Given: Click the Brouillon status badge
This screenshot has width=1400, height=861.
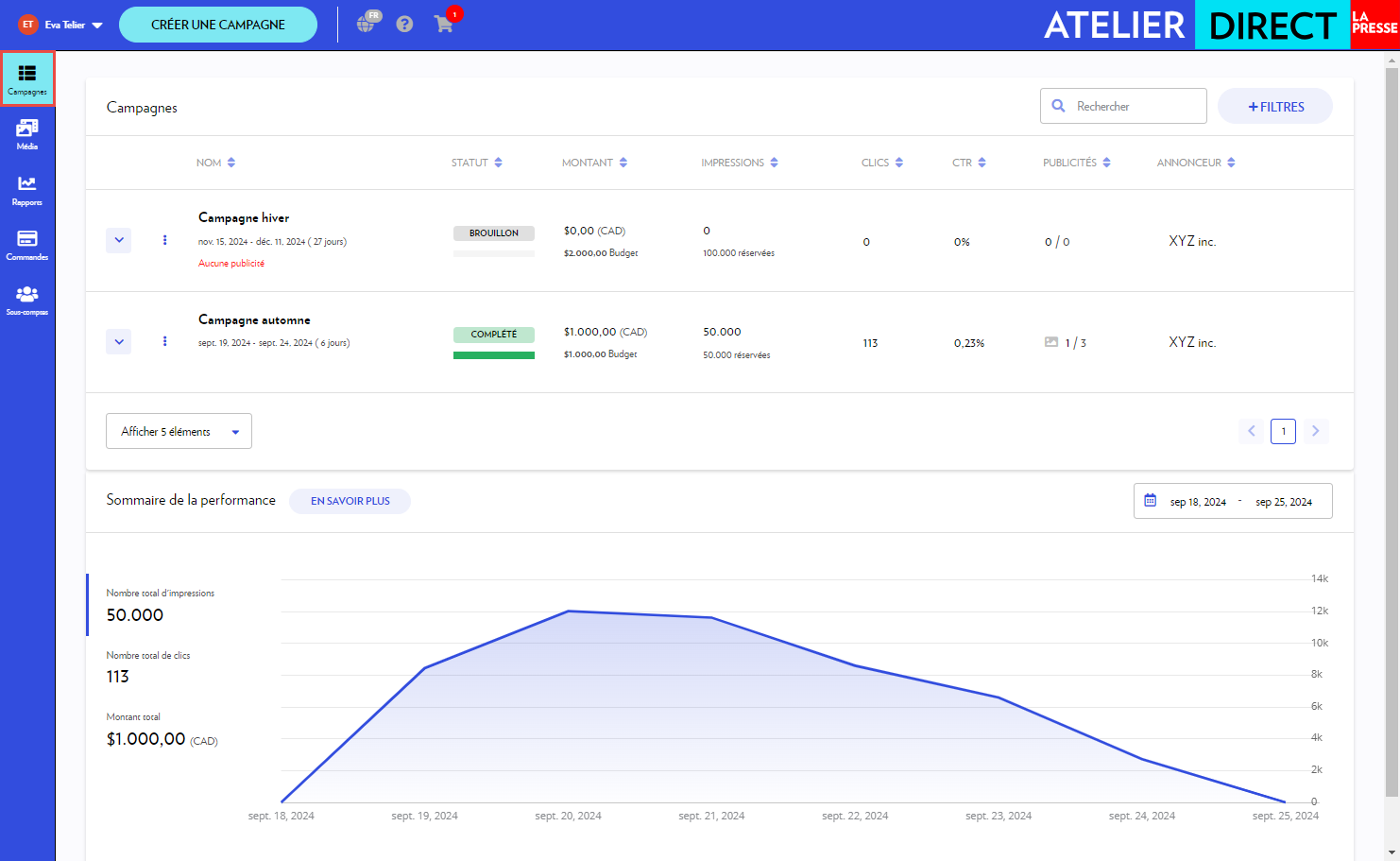Looking at the screenshot, I should pyautogui.click(x=494, y=232).
